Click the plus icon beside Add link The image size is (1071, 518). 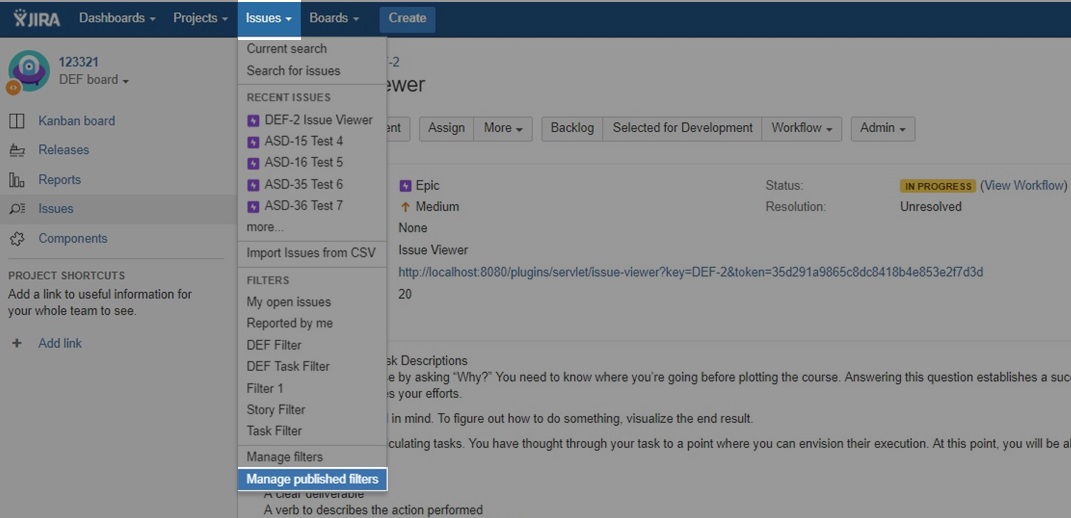point(17,343)
